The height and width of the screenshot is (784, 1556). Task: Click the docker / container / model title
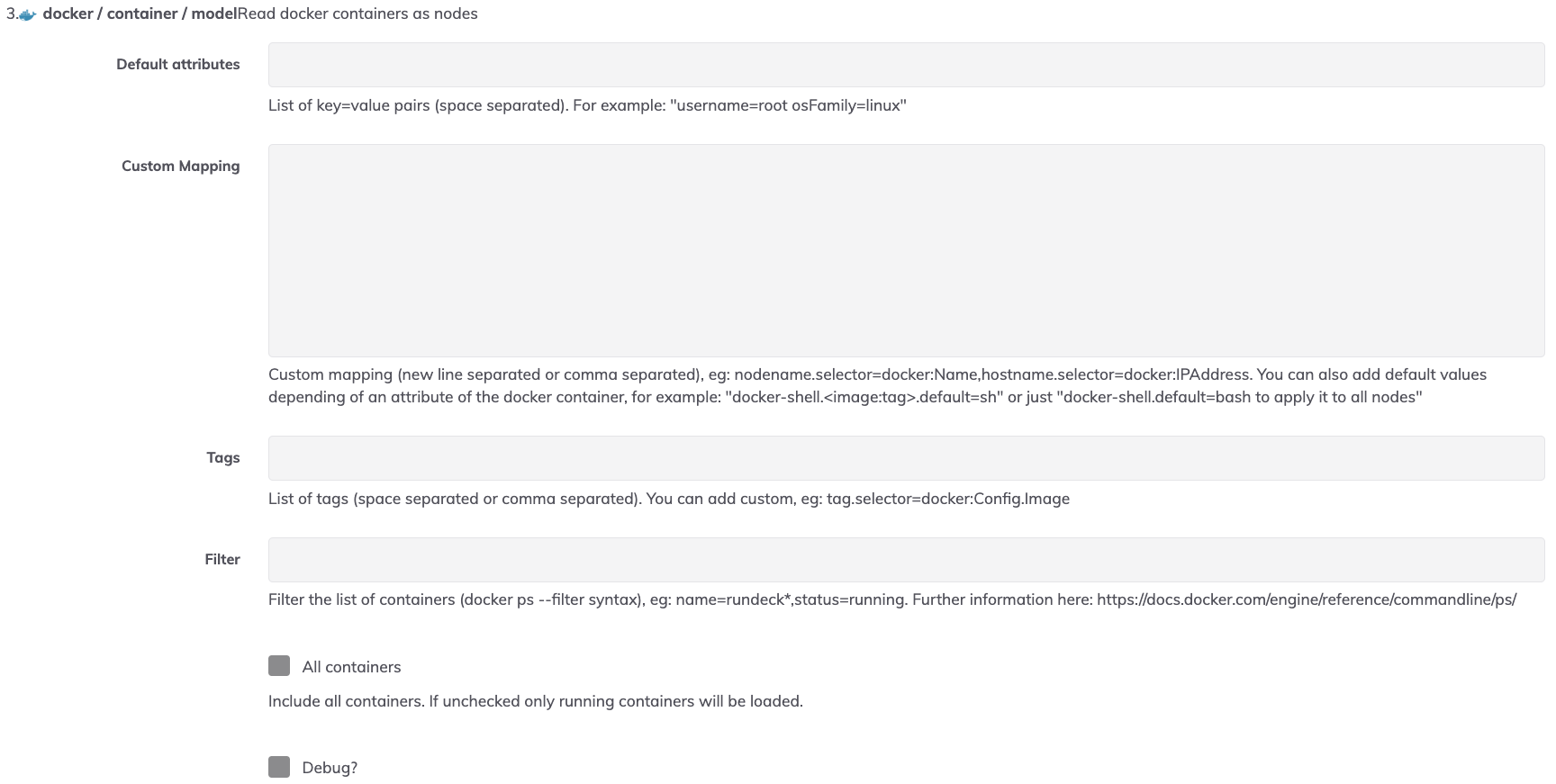pos(140,14)
